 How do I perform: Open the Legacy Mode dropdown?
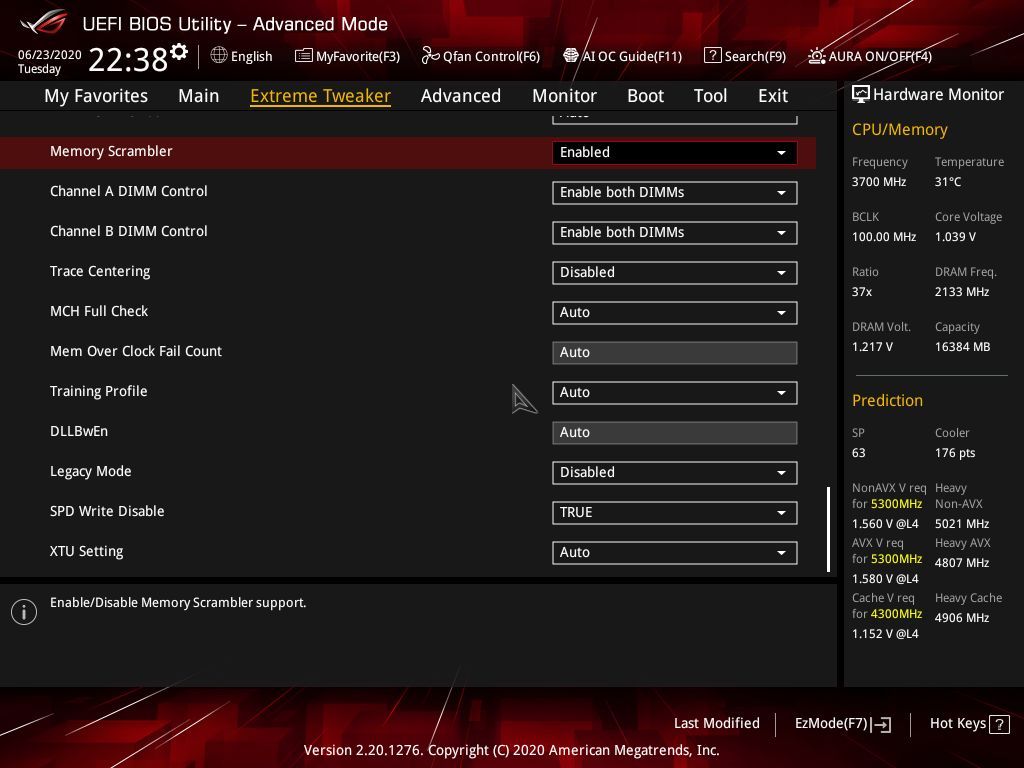(x=675, y=473)
